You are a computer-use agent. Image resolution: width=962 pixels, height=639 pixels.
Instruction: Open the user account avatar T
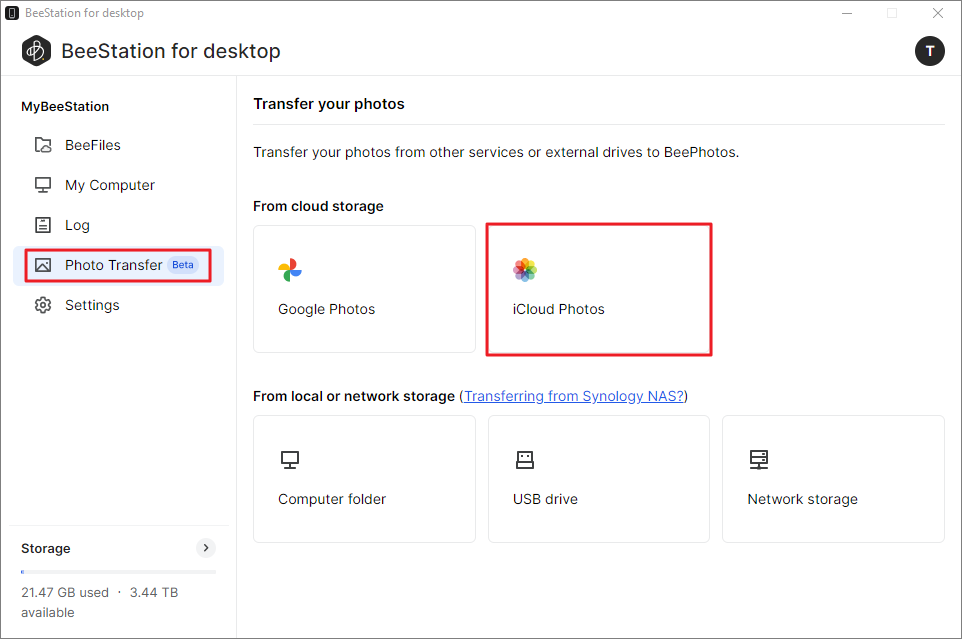pos(929,51)
